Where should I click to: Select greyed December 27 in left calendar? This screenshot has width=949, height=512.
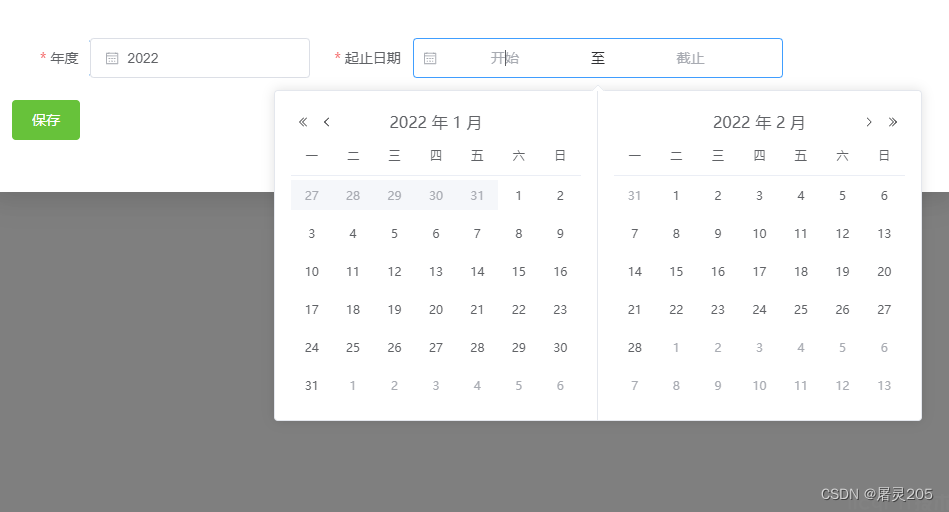pos(311,196)
